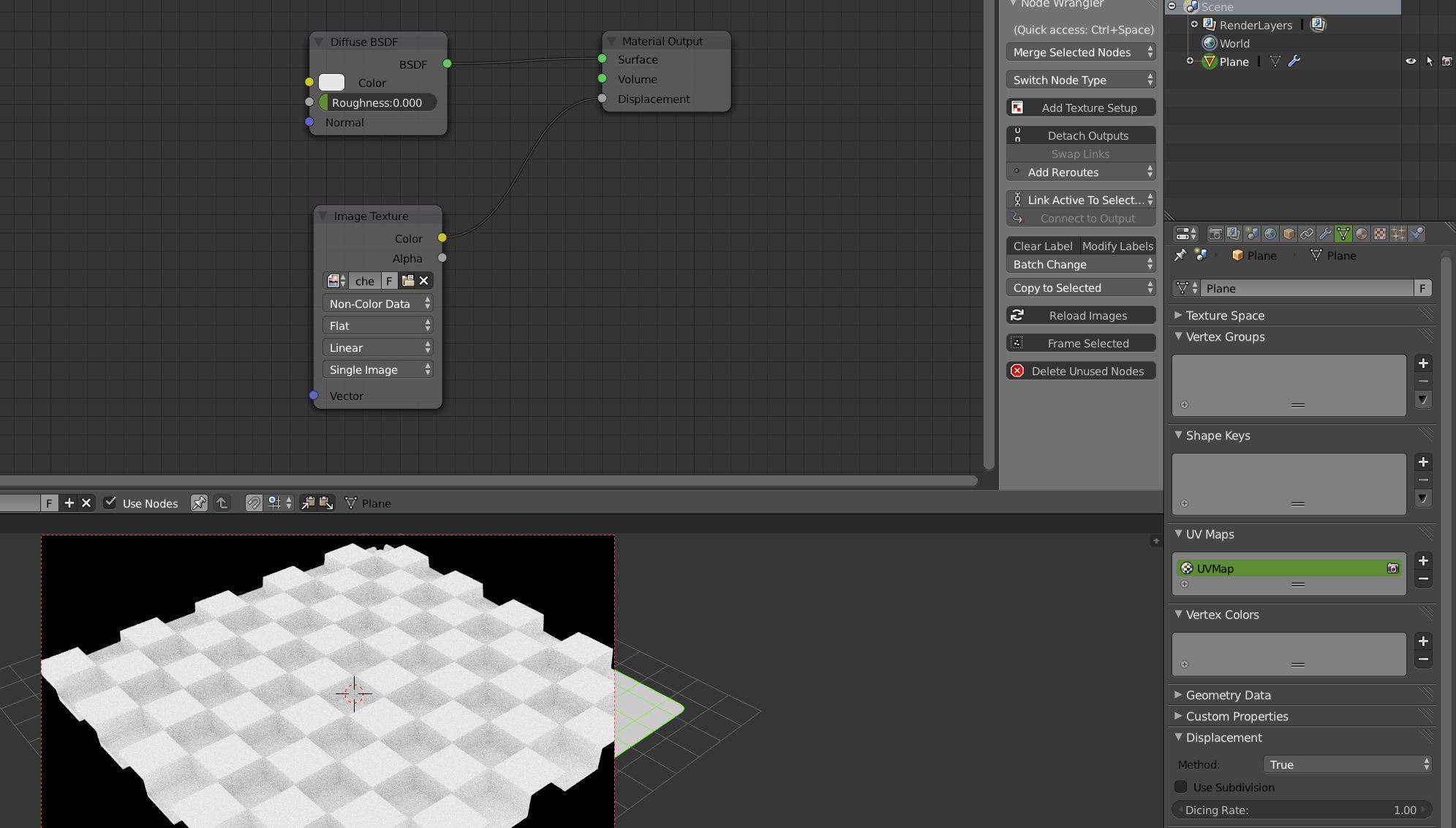Open image file folder icon in Image Texture
The image size is (1456, 828).
408,281
